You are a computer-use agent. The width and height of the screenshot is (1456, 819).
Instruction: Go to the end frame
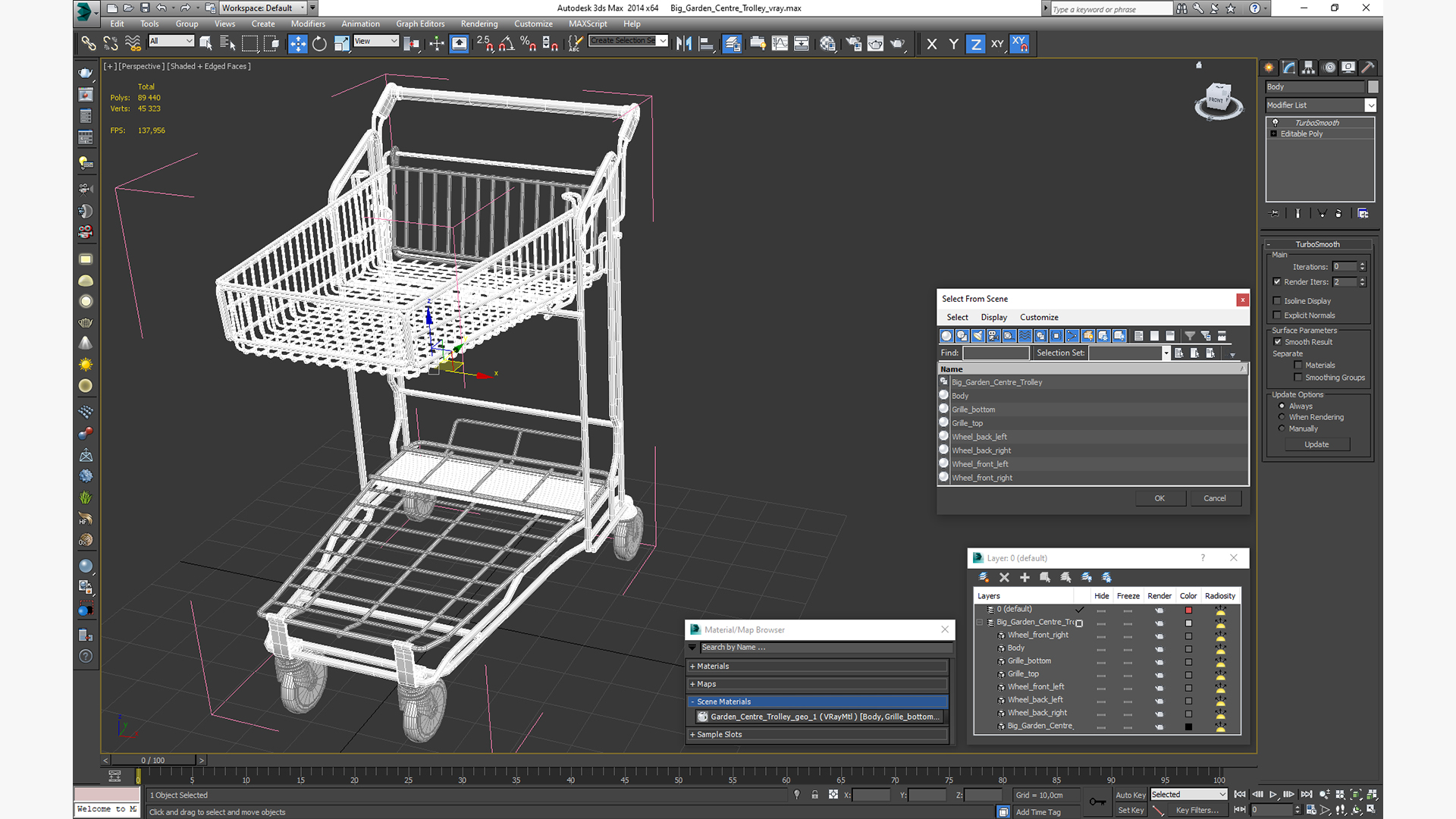click(1307, 795)
